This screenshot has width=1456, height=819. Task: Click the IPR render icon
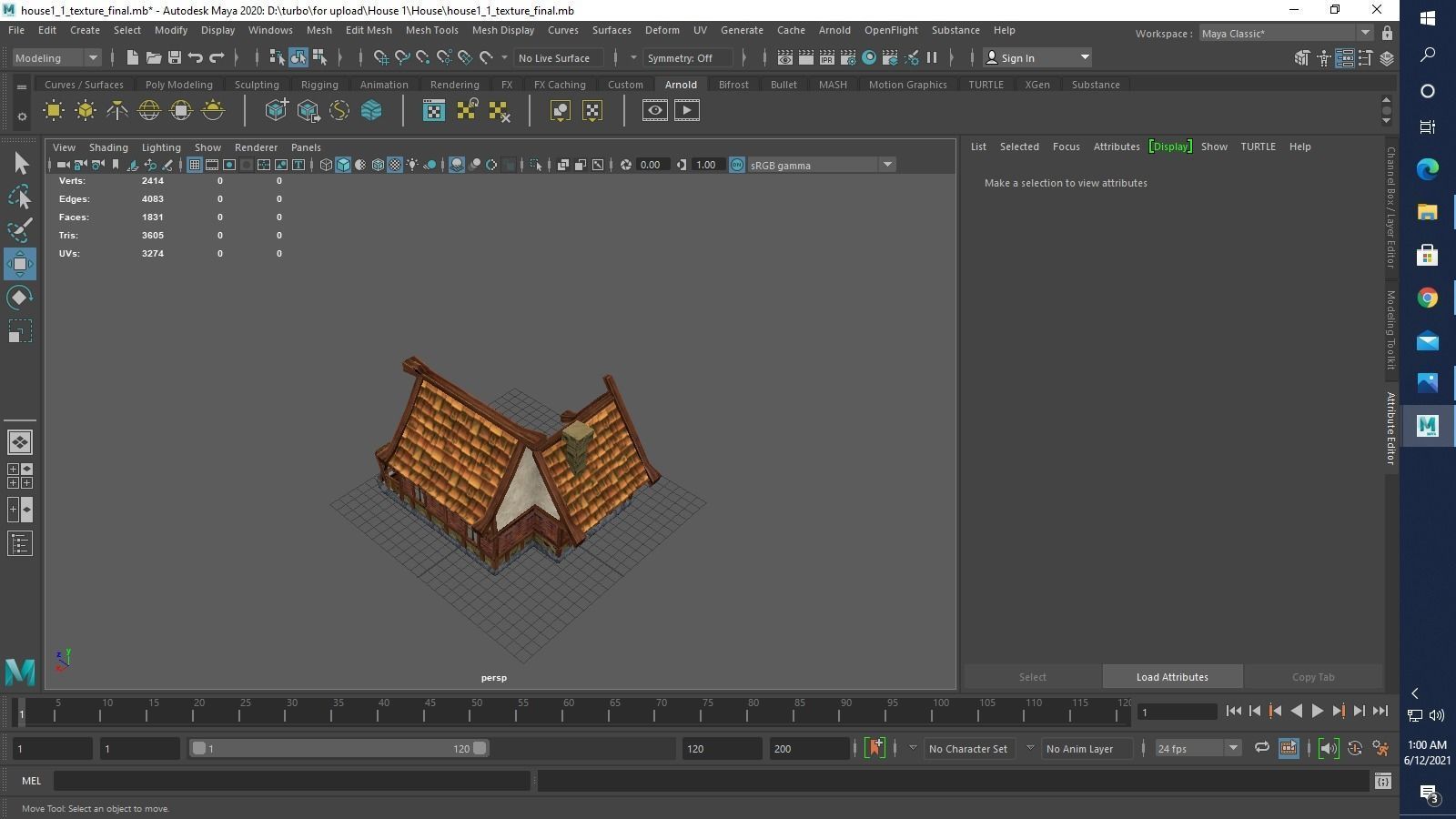coord(826,57)
